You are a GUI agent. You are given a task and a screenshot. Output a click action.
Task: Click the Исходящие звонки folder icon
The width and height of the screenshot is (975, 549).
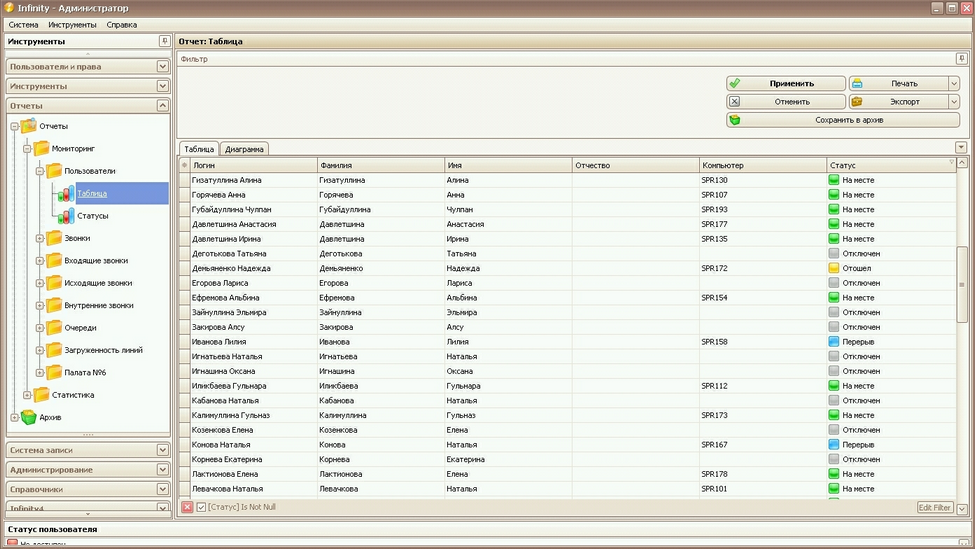click(54, 283)
